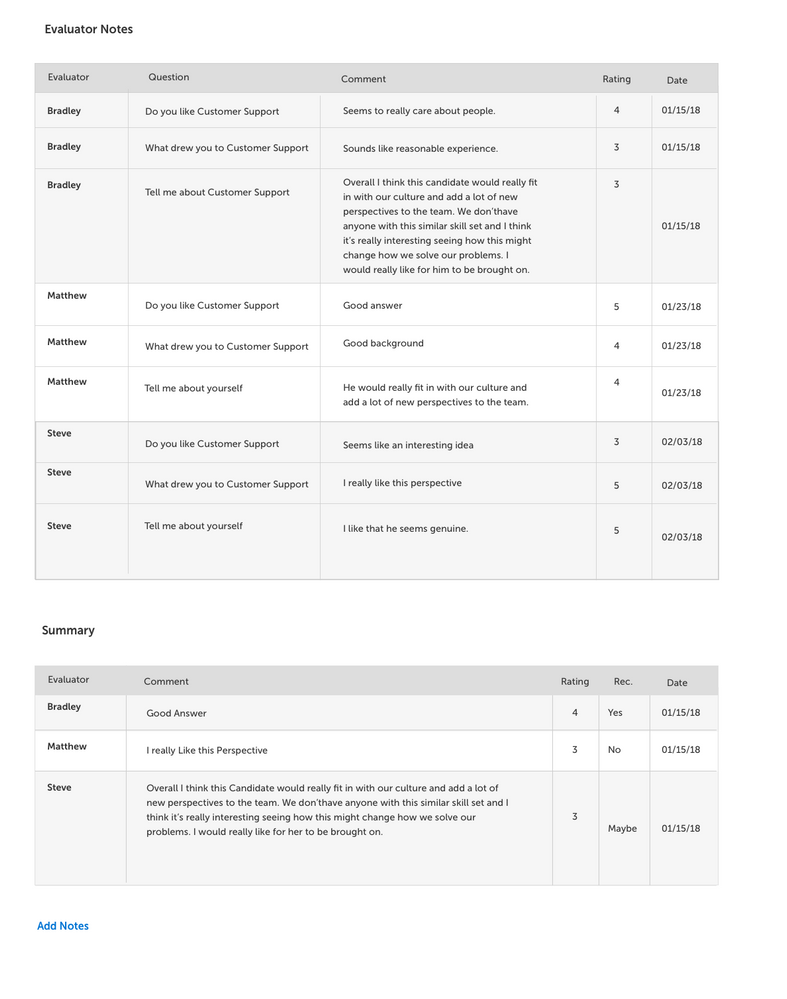Click the Summary section heading
The height and width of the screenshot is (999, 787).
coord(68,630)
